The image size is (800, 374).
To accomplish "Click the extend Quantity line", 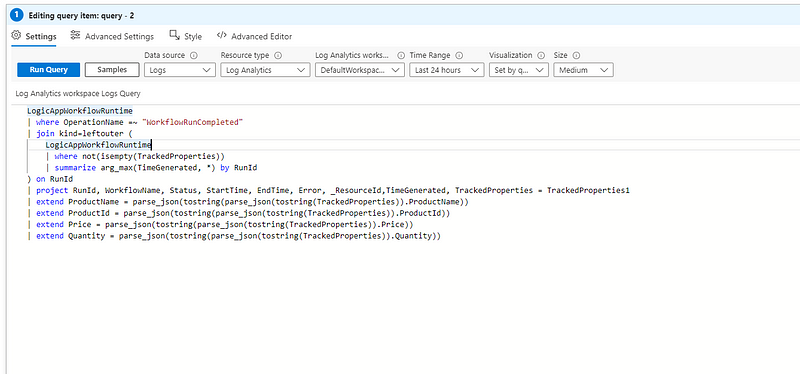I will pos(234,236).
